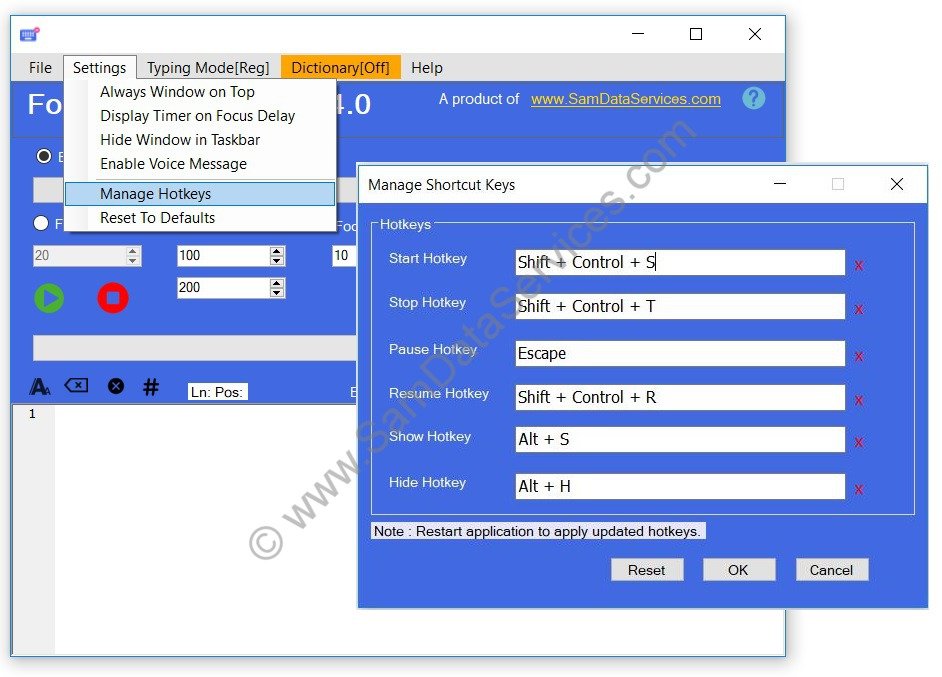
Task: Click the backspace clear icon
Action: click(x=76, y=387)
